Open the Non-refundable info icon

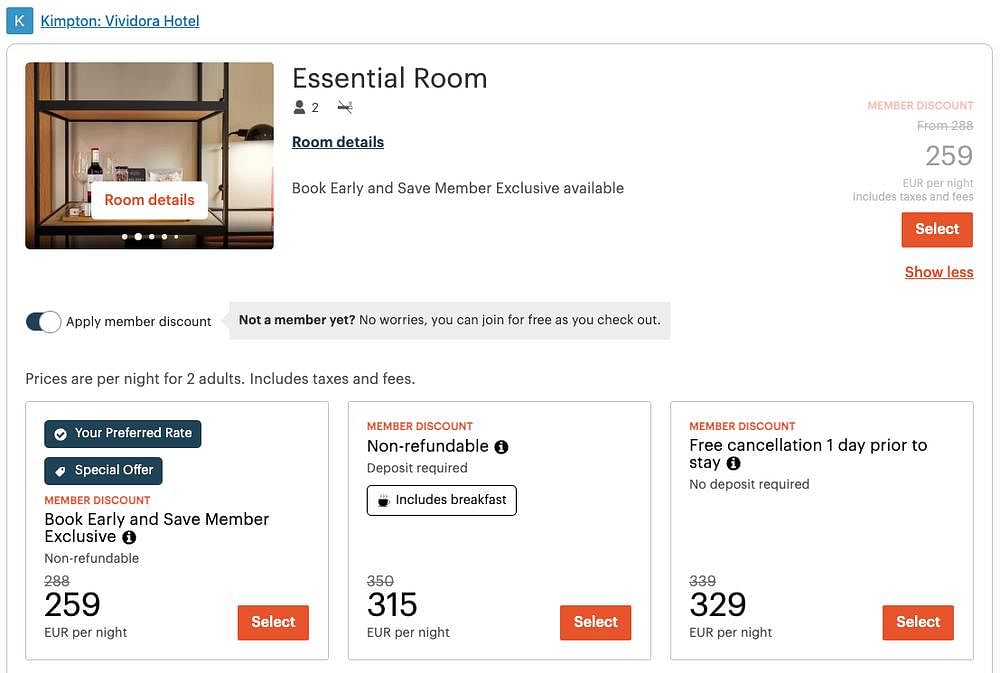pos(502,447)
